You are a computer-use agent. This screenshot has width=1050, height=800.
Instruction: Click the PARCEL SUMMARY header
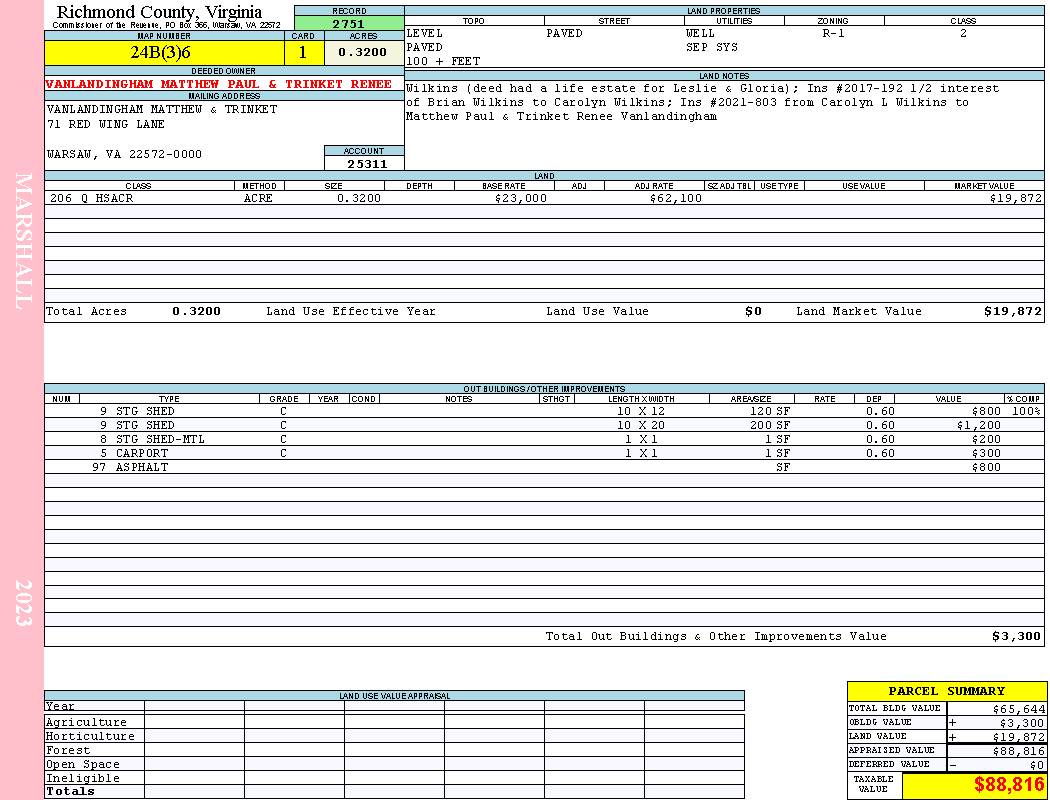[x=946, y=691]
